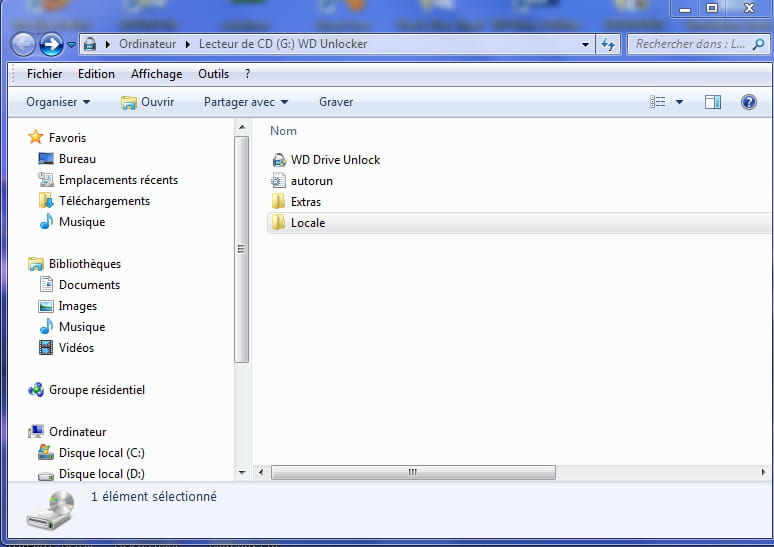Select Groupe résidentiel in navigation pane

87,390
